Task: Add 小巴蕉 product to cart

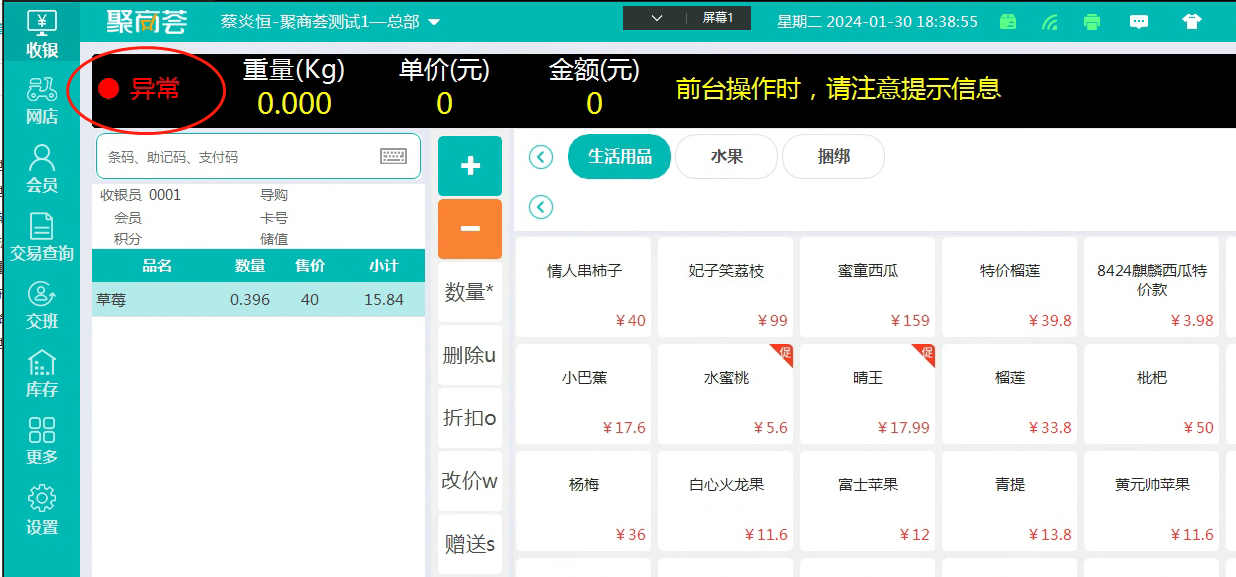Action: [x=584, y=394]
